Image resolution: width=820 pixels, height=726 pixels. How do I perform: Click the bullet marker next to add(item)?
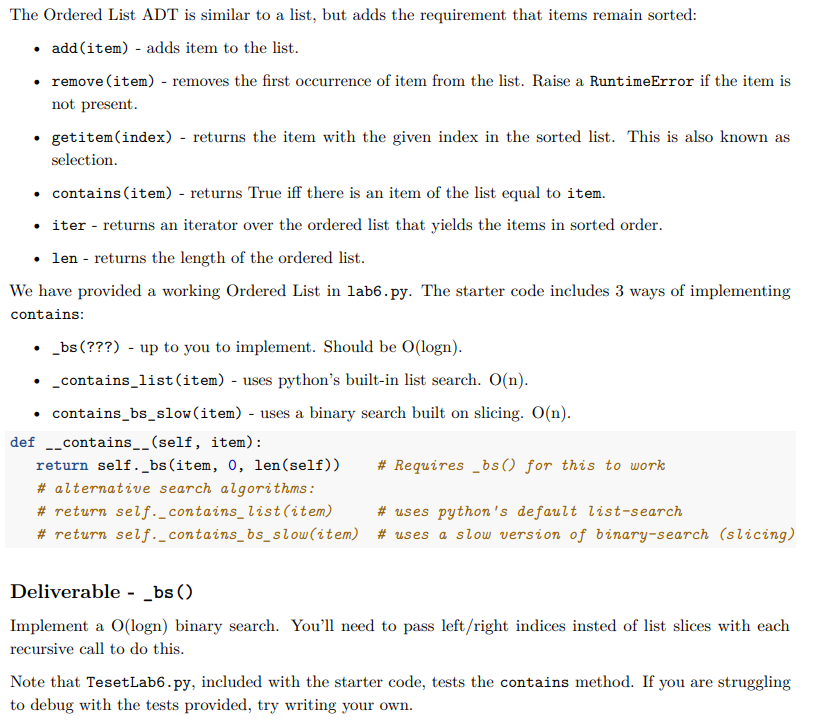pyautogui.click(x=37, y=48)
